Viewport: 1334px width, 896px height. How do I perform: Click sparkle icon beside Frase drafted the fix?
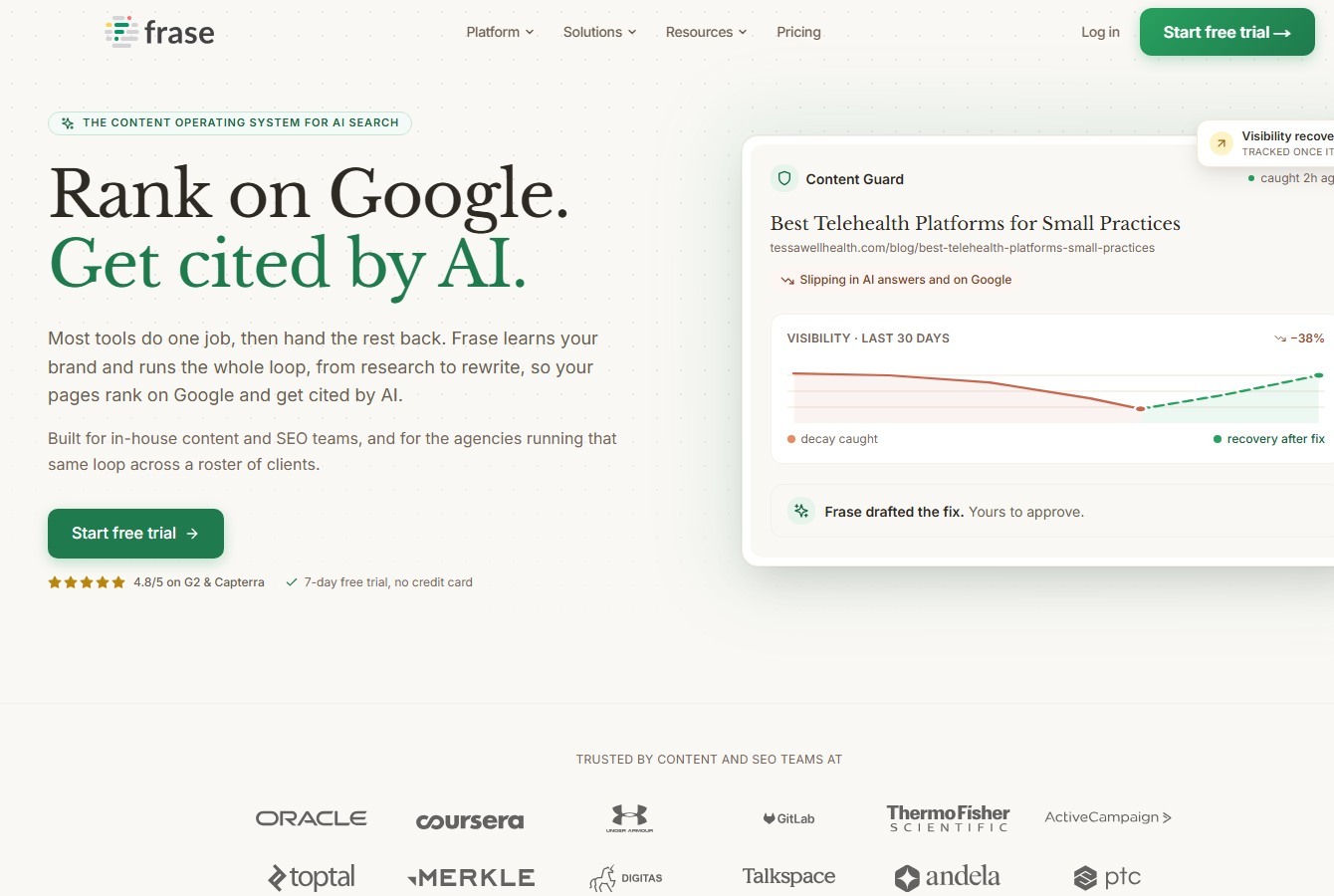pyautogui.click(x=801, y=511)
